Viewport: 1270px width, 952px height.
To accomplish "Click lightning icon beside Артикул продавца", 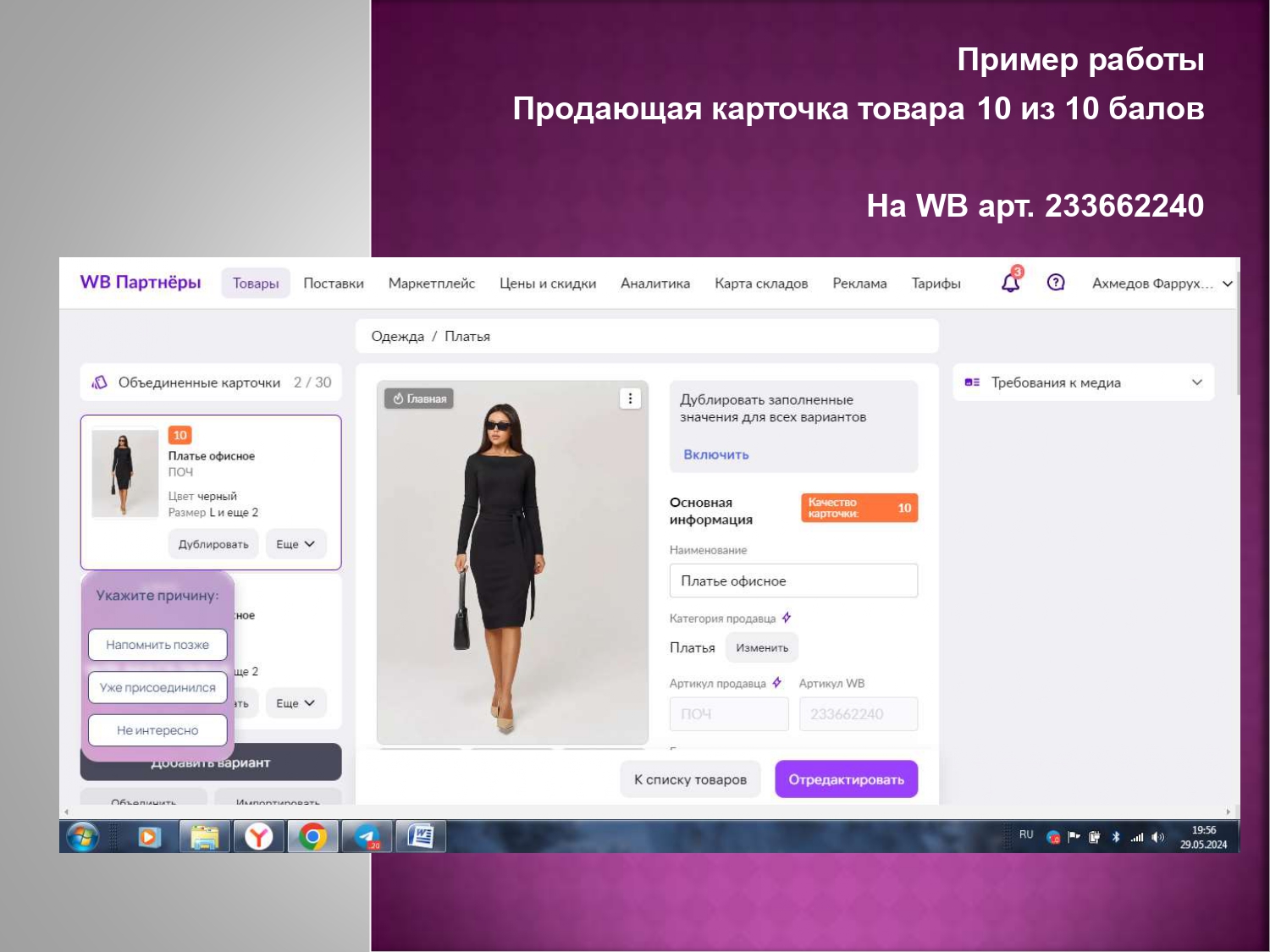I will pos(776,683).
